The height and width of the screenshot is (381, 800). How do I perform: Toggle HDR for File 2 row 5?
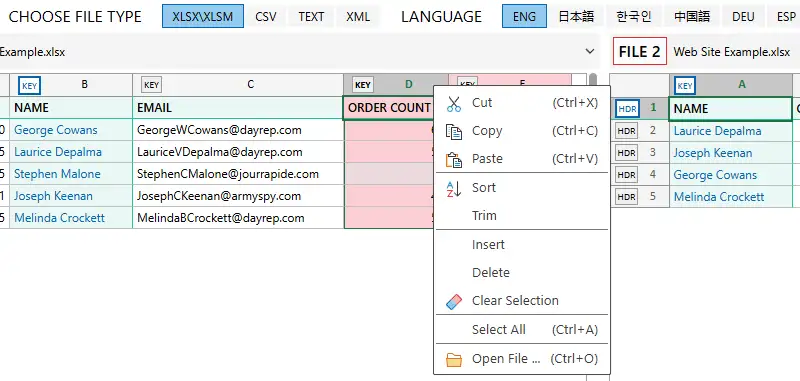click(x=627, y=196)
